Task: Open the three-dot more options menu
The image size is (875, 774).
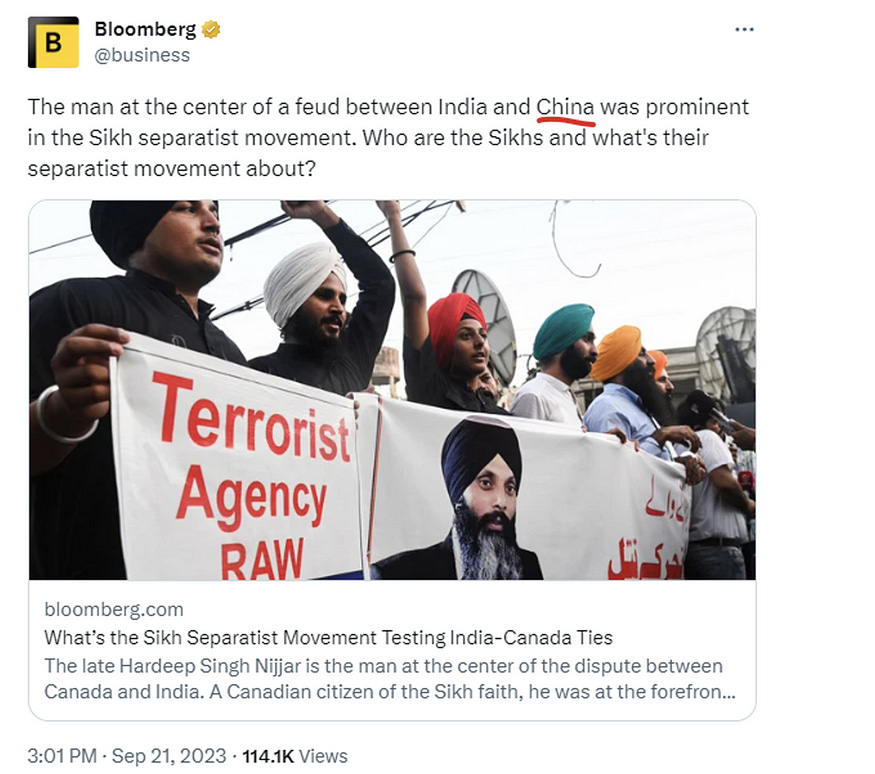Action: coord(744,30)
